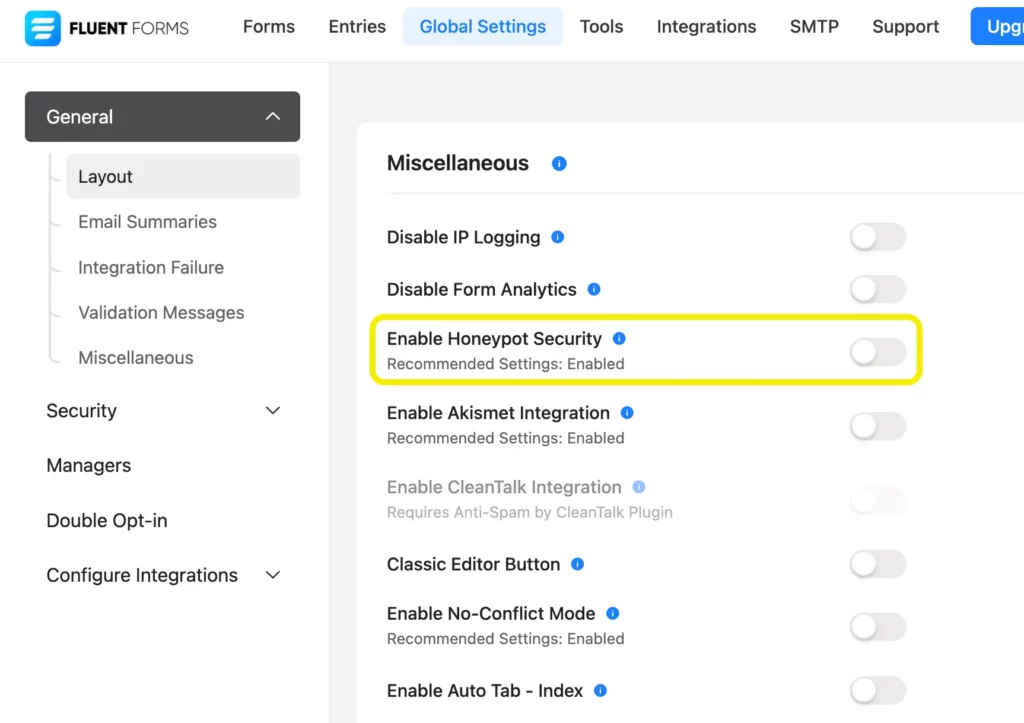This screenshot has width=1024, height=723.
Task: Open the Double Opt-in settings
Action: [x=107, y=521]
